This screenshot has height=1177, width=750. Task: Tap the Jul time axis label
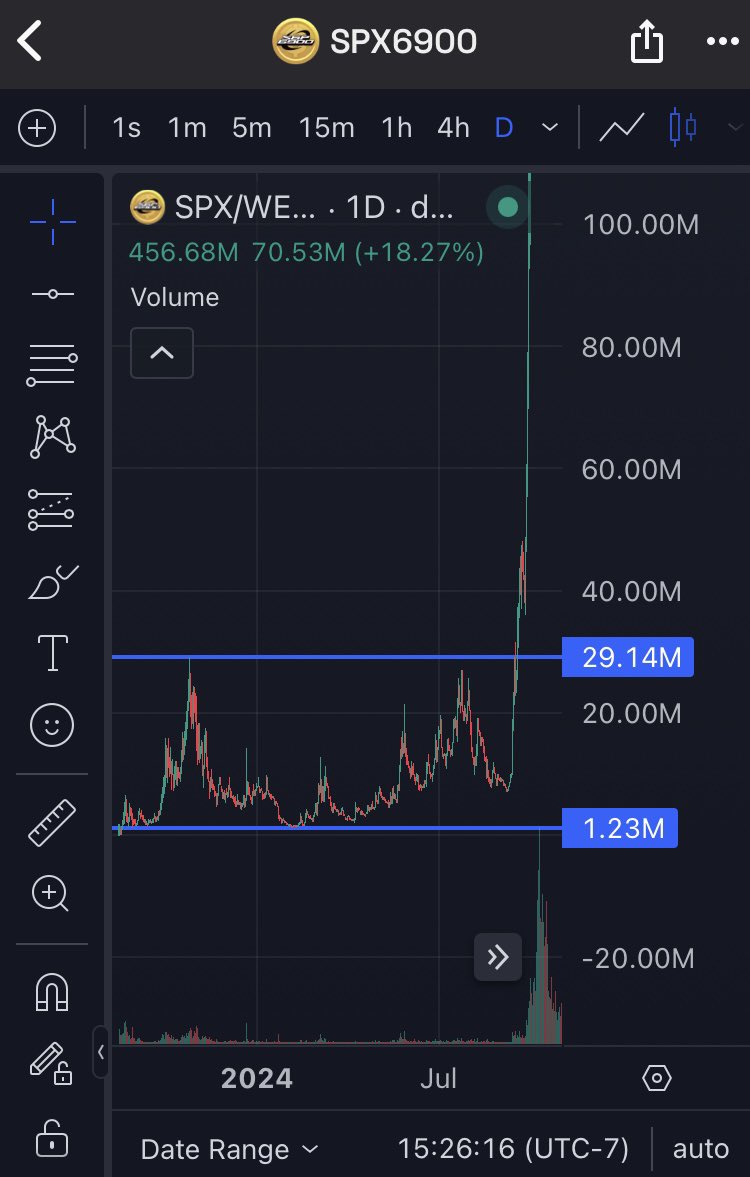[x=438, y=1079]
